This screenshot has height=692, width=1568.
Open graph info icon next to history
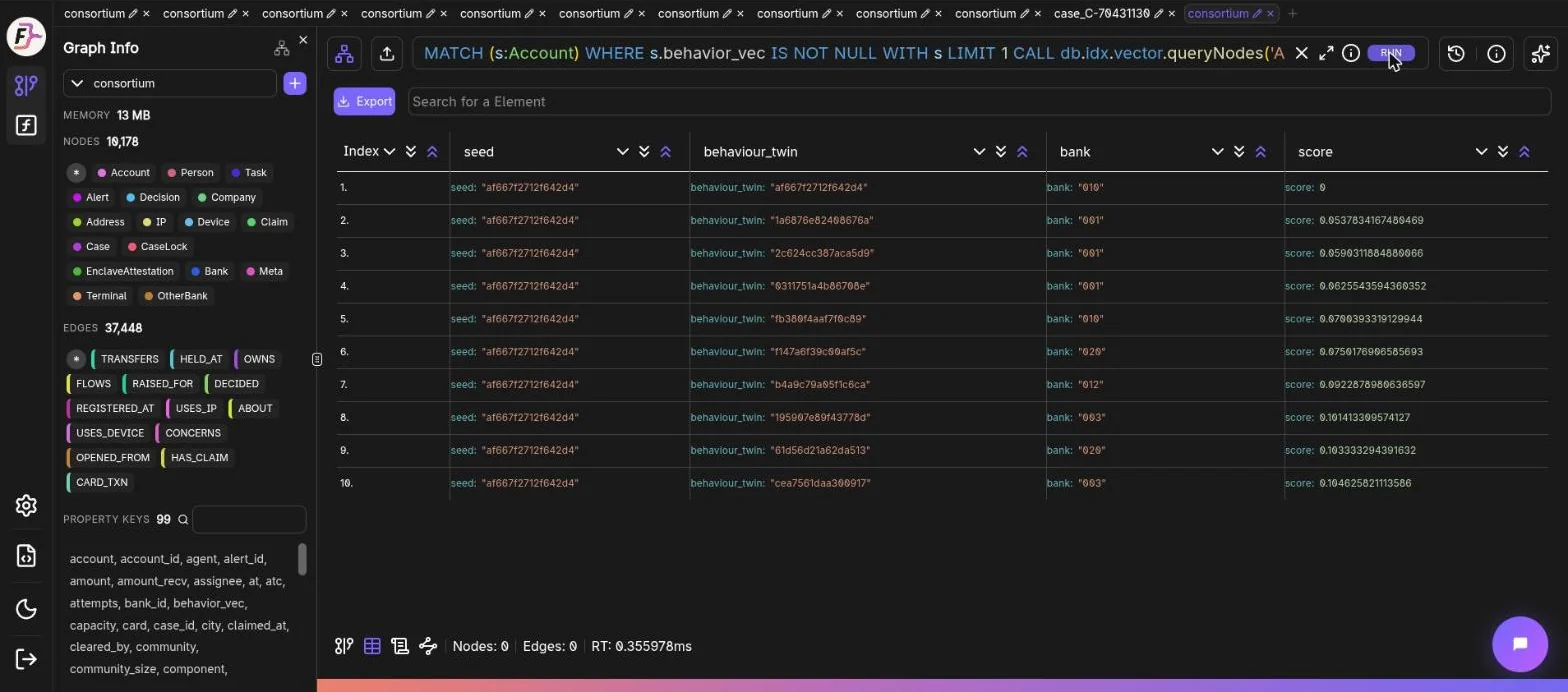[x=1496, y=54]
